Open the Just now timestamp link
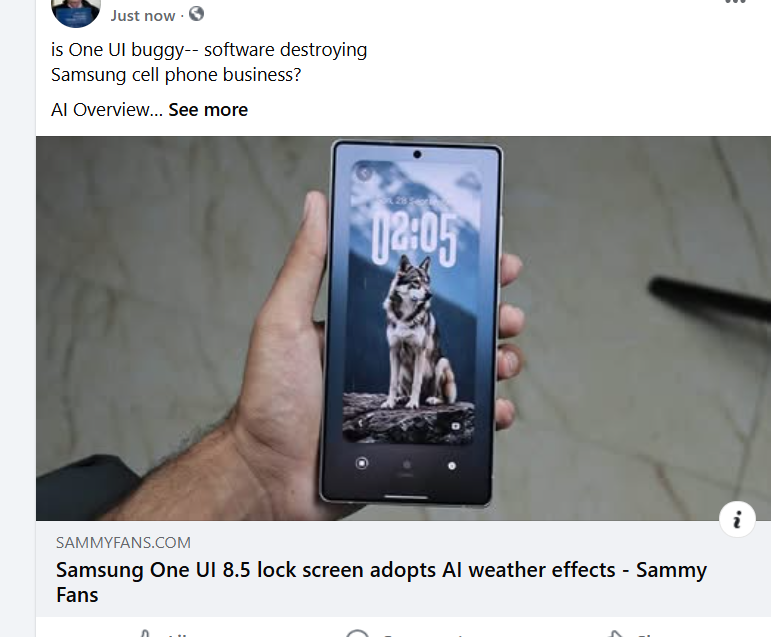Screen dimensions: 771x637 pyautogui.click(x=143, y=15)
